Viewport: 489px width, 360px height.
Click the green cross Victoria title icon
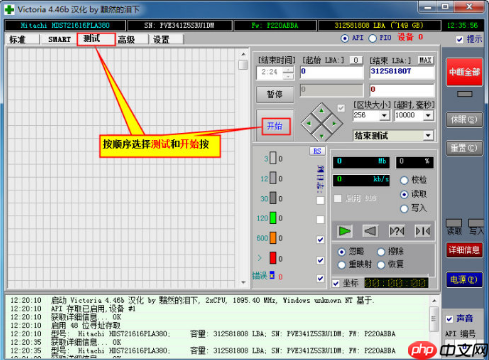coord(9,9)
